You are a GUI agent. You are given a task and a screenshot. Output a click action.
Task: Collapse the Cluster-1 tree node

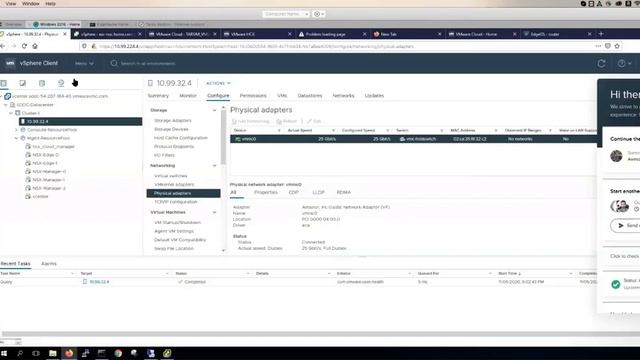[11, 113]
